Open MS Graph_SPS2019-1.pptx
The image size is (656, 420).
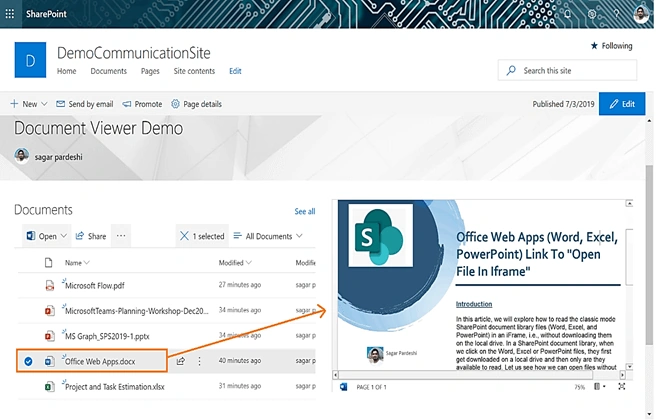(x=107, y=336)
